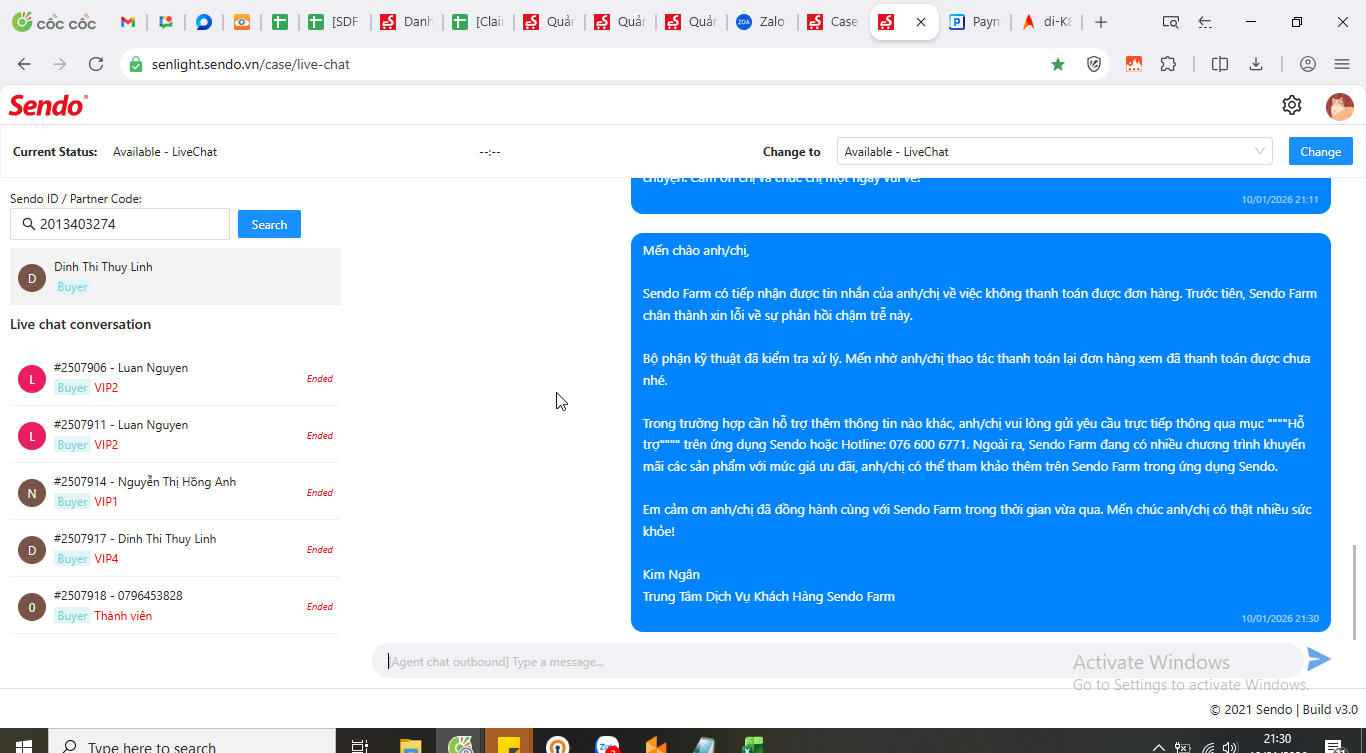
Task: Click the 10/01/2026 21:30 timestamp
Action: (1280, 618)
